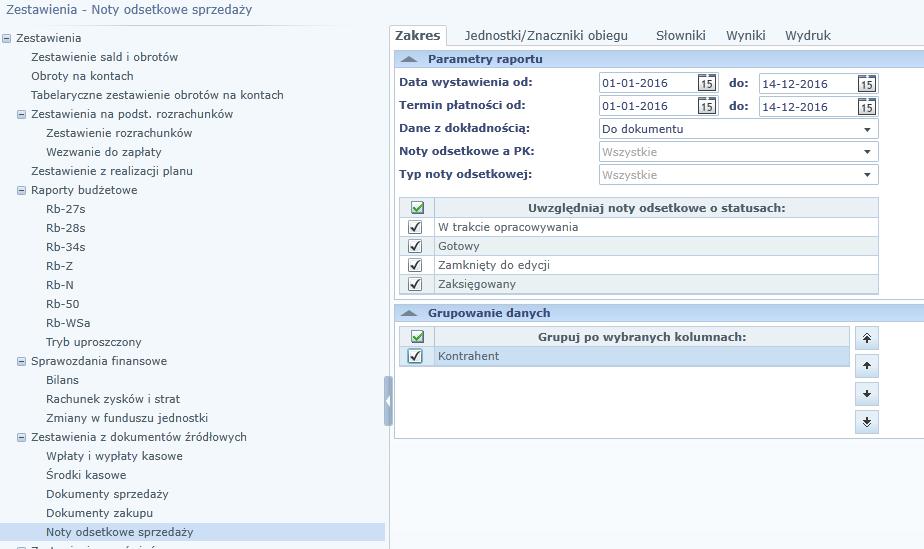Open the Rb-WSa budget report
Image resolution: width=924 pixels, height=549 pixels.
coord(68,323)
